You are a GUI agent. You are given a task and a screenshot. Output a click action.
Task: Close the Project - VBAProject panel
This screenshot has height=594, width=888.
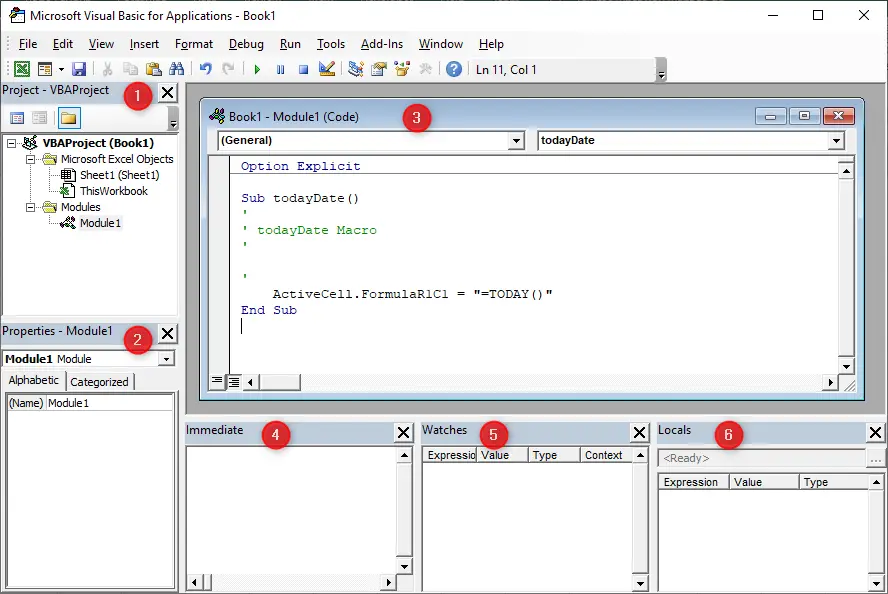(x=168, y=92)
